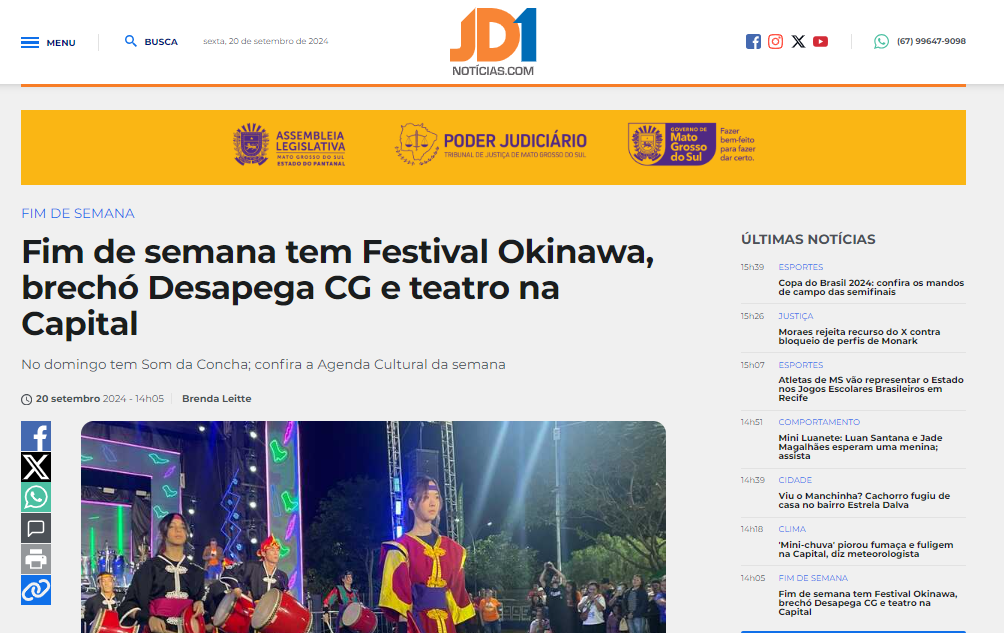
Task: Click the BUSCA search magnifier icon
Action: 131,41
